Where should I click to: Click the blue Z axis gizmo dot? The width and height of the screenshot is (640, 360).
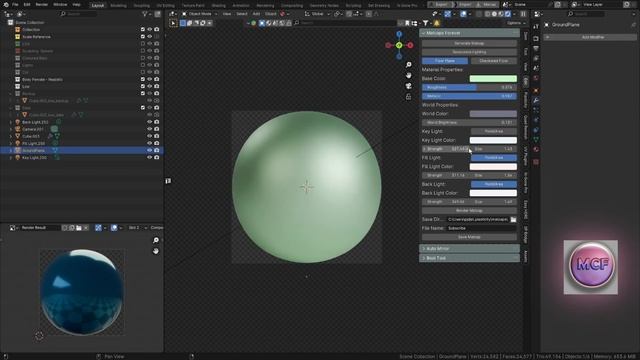tap(399, 34)
